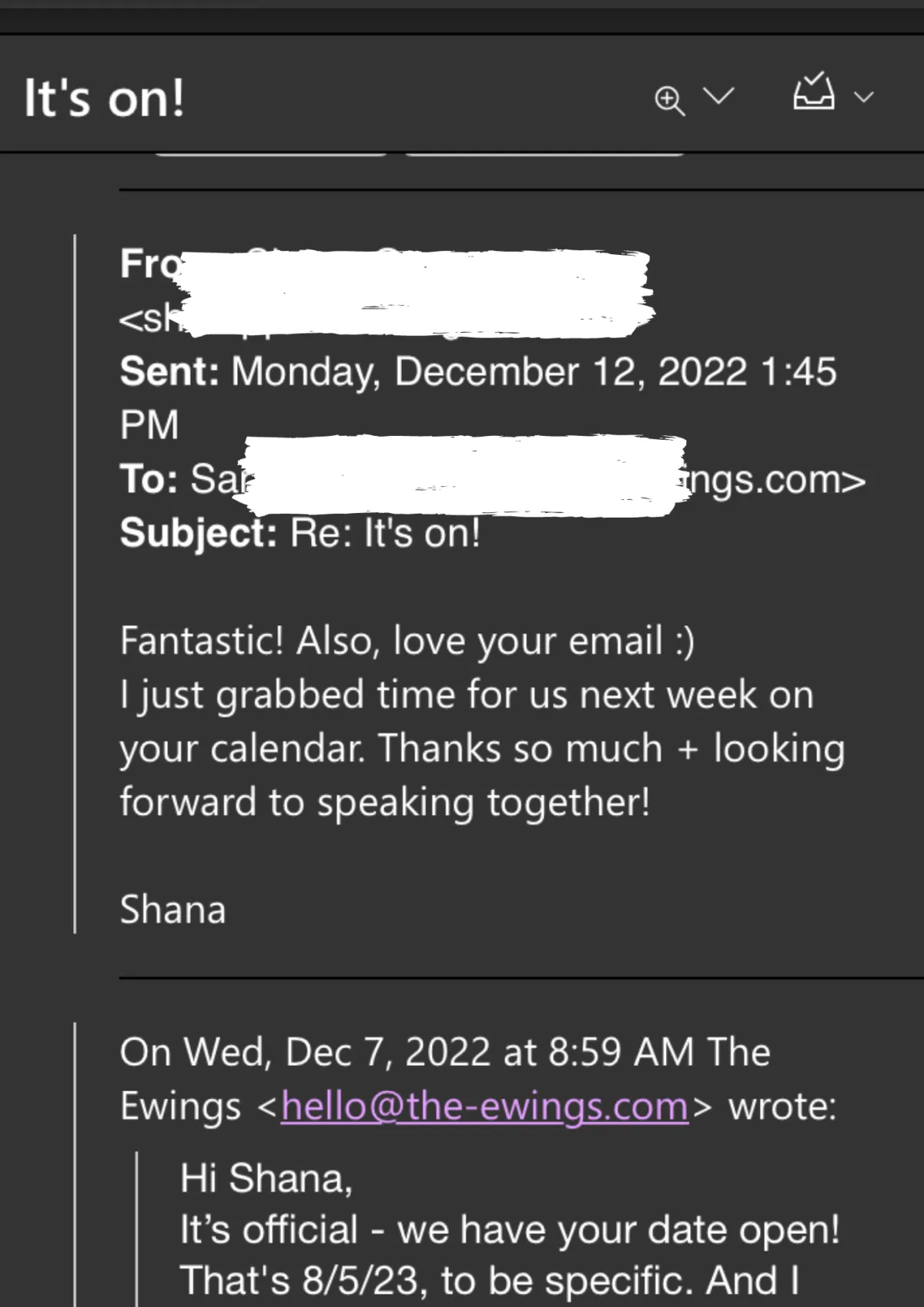Viewport: 924px width, 1307px height.
Task: Click the "It's official" sentence in quoted email
Action: point(510,1229)
